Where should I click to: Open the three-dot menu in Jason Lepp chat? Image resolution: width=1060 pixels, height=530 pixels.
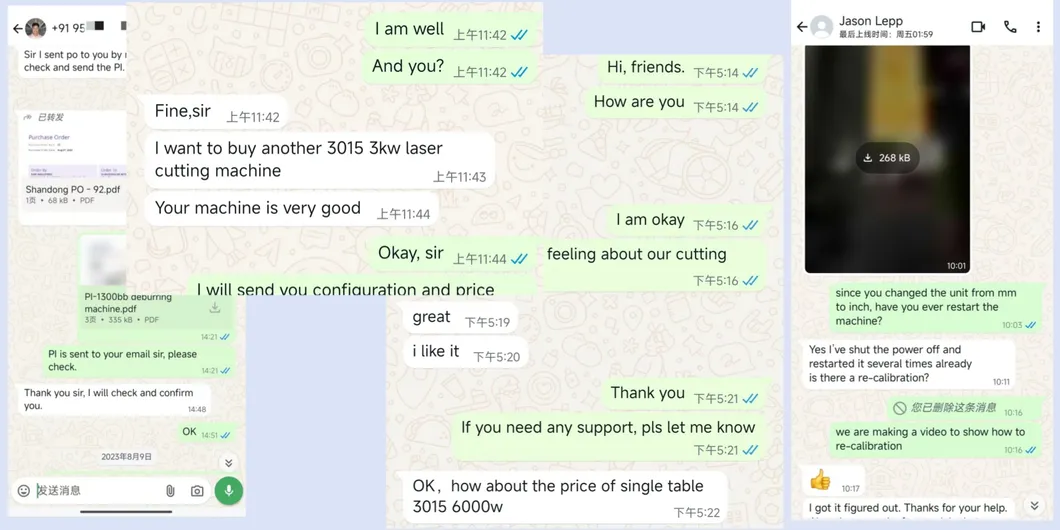[1038, 27]
